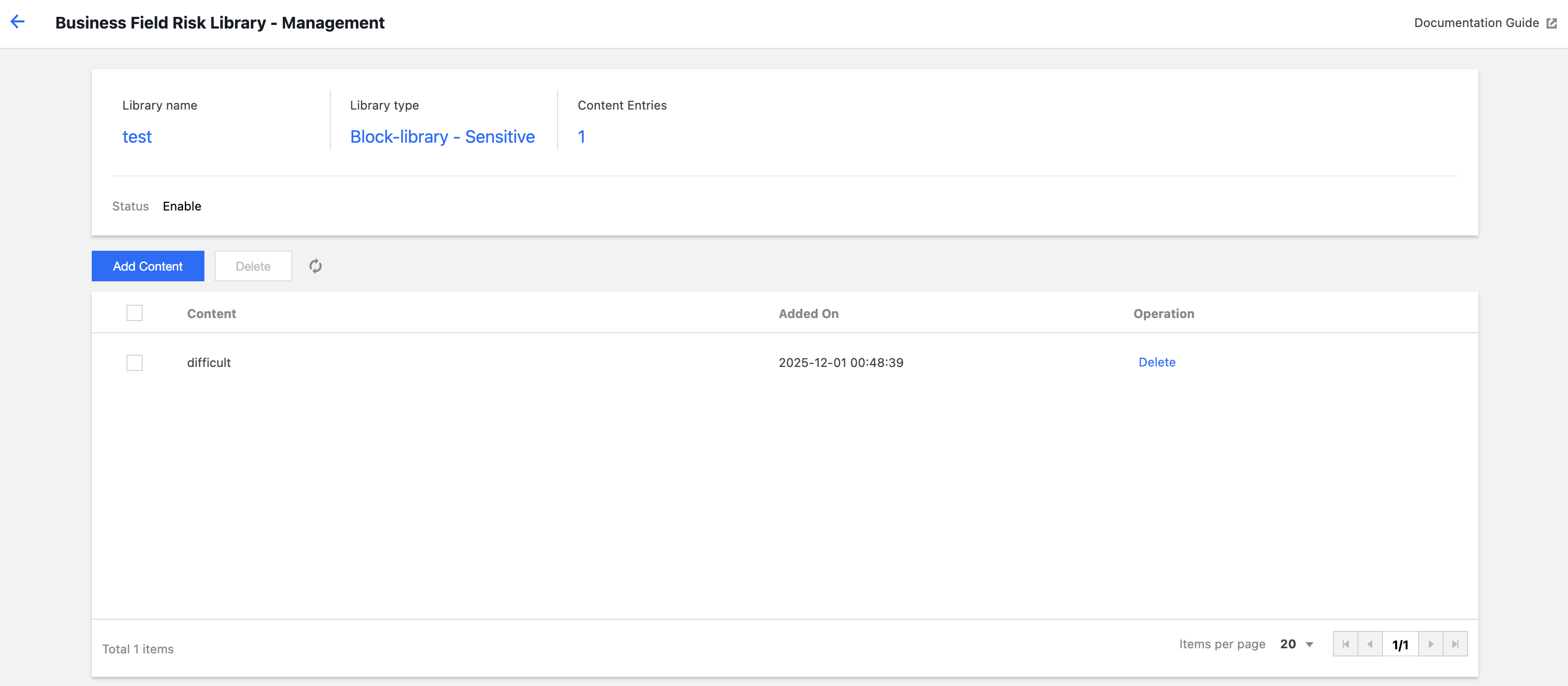Click the library name 'test'
The image size is (1568, 686).
coord(137,137)
